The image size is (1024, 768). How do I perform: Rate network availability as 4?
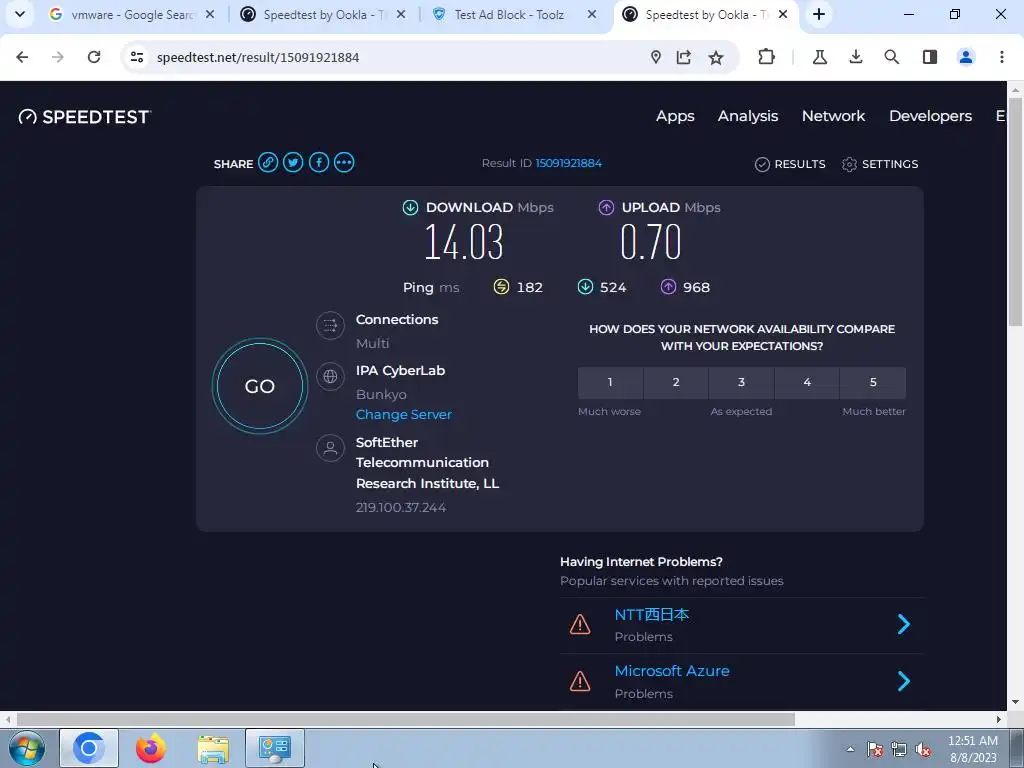pyautogui.click(x=807, y=383)
